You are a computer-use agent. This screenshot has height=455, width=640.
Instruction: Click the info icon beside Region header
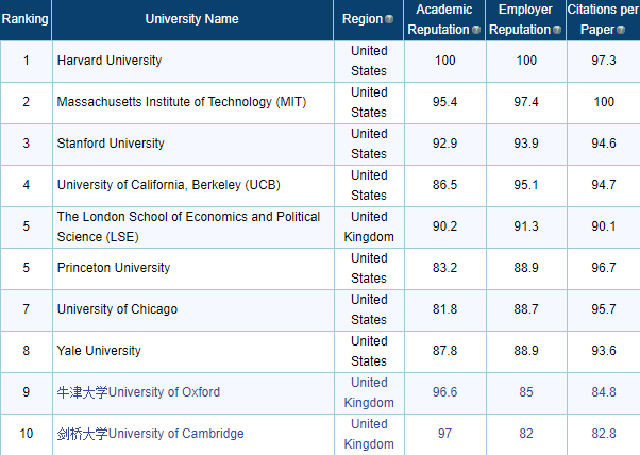coord(389,20)
